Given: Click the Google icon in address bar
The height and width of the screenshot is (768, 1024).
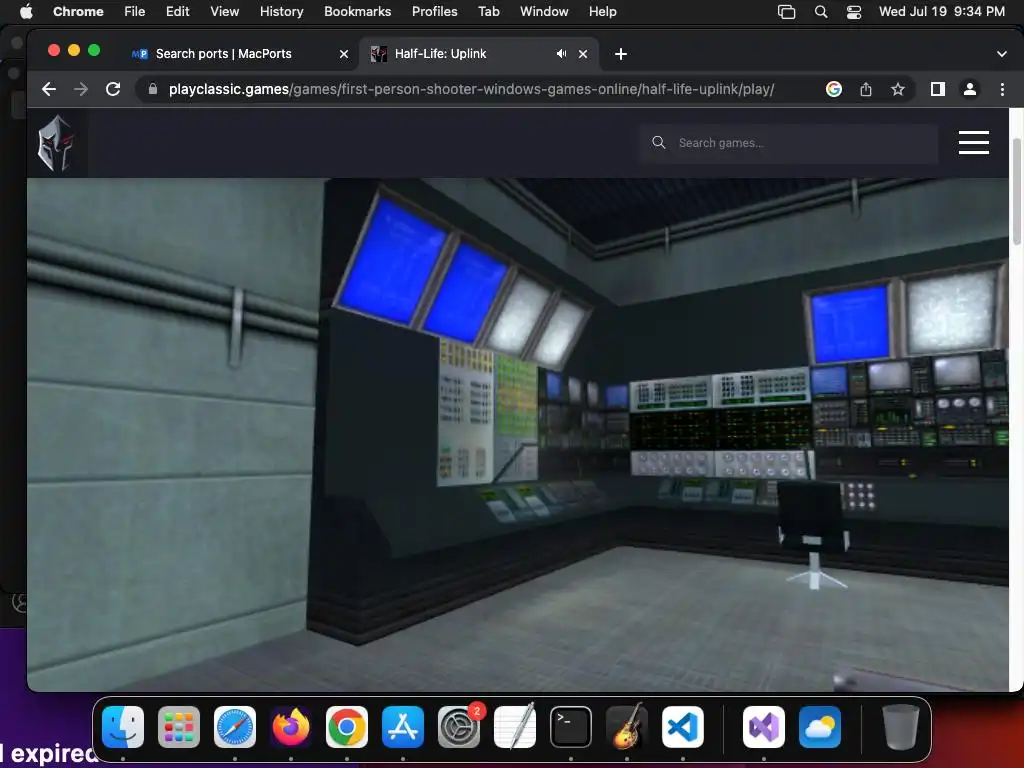Looking at the screenshot, I should pyautogui.click(x=833, y=89).
